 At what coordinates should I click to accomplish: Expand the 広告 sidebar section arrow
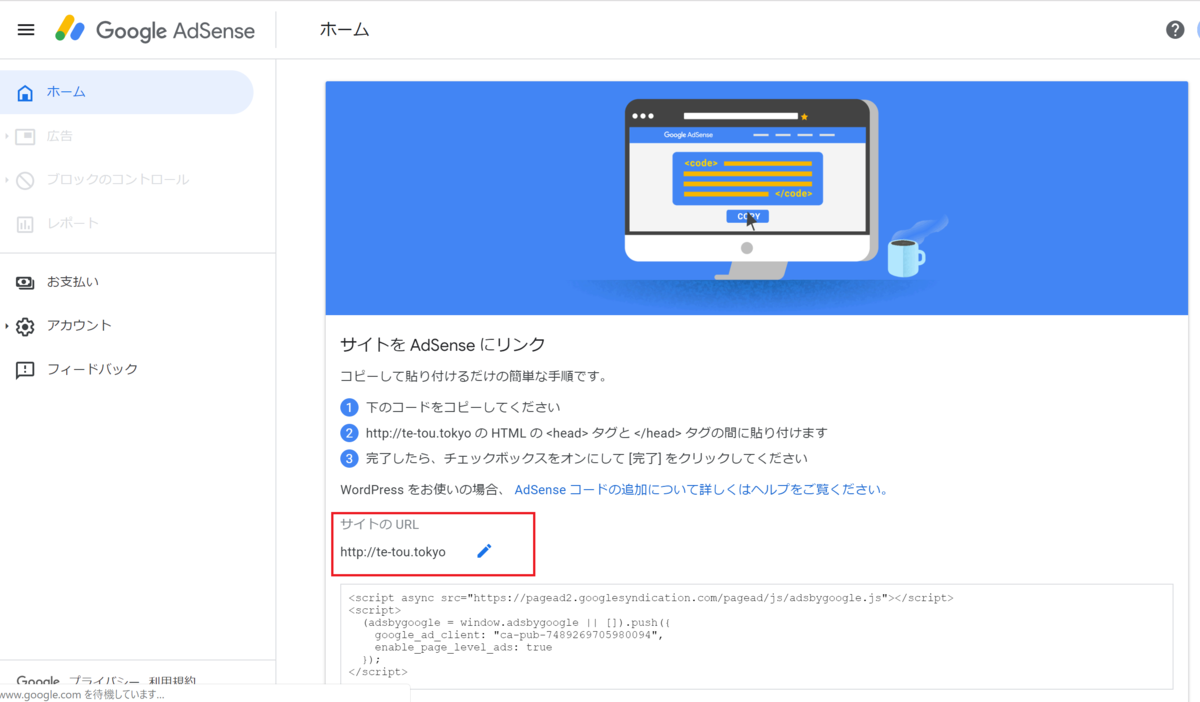7,136
